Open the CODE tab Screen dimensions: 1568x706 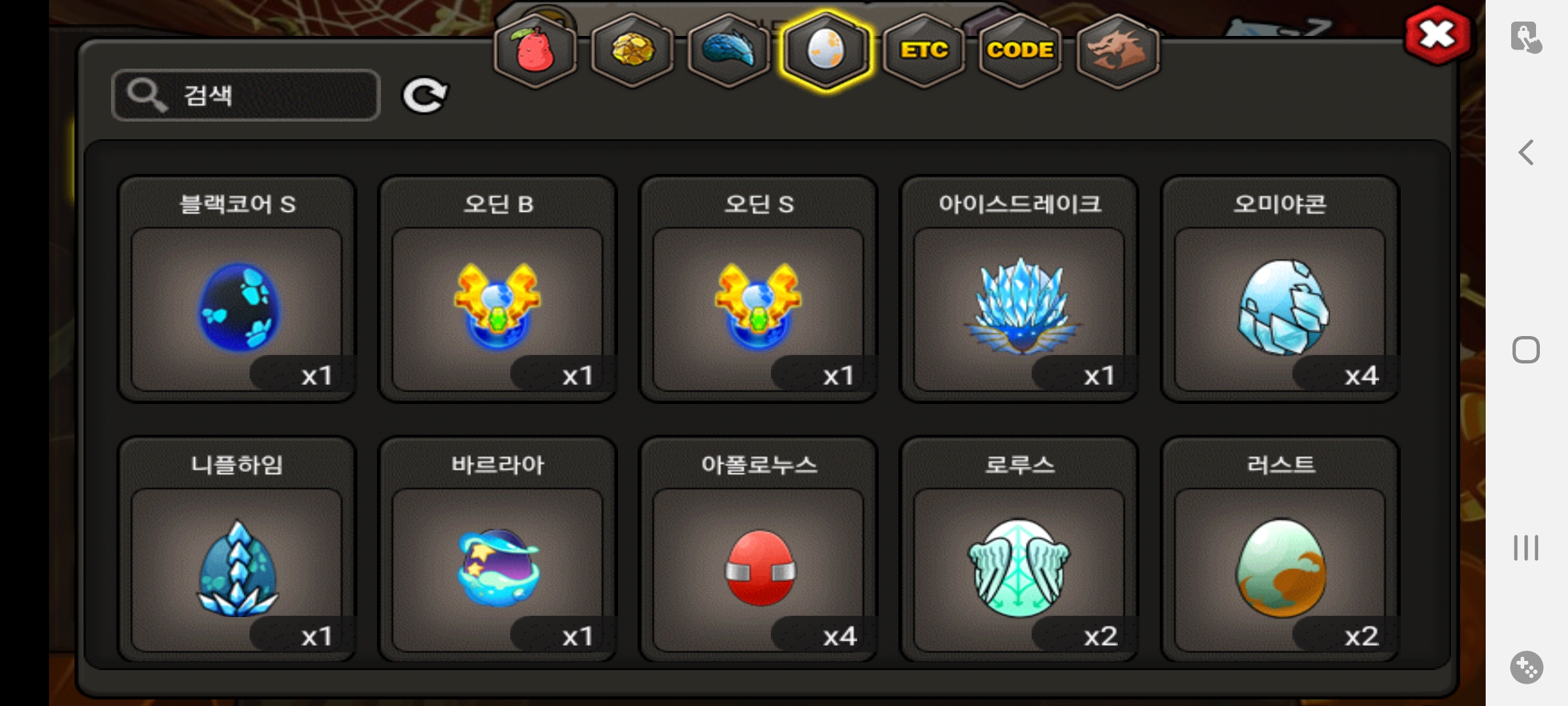point(1020,50)
